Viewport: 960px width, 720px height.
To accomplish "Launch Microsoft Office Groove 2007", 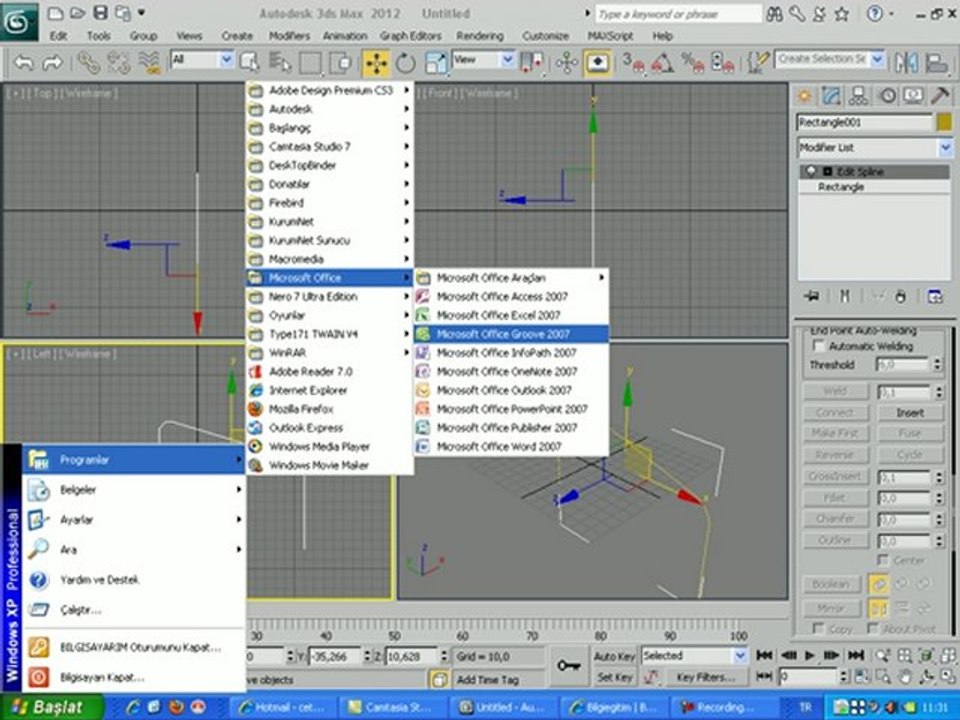I will tap(511, 334).
